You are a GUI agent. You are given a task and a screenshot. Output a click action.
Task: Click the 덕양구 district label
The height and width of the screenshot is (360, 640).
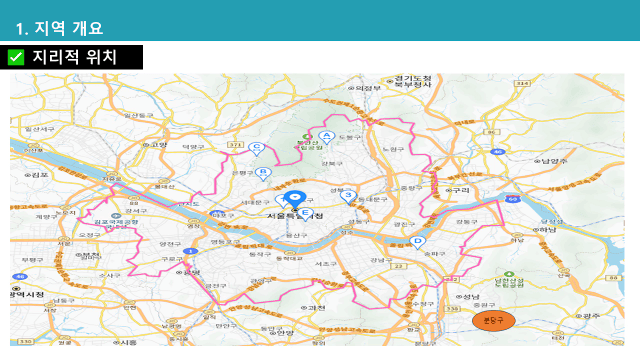pyautogui.click(x=193, y=146)
